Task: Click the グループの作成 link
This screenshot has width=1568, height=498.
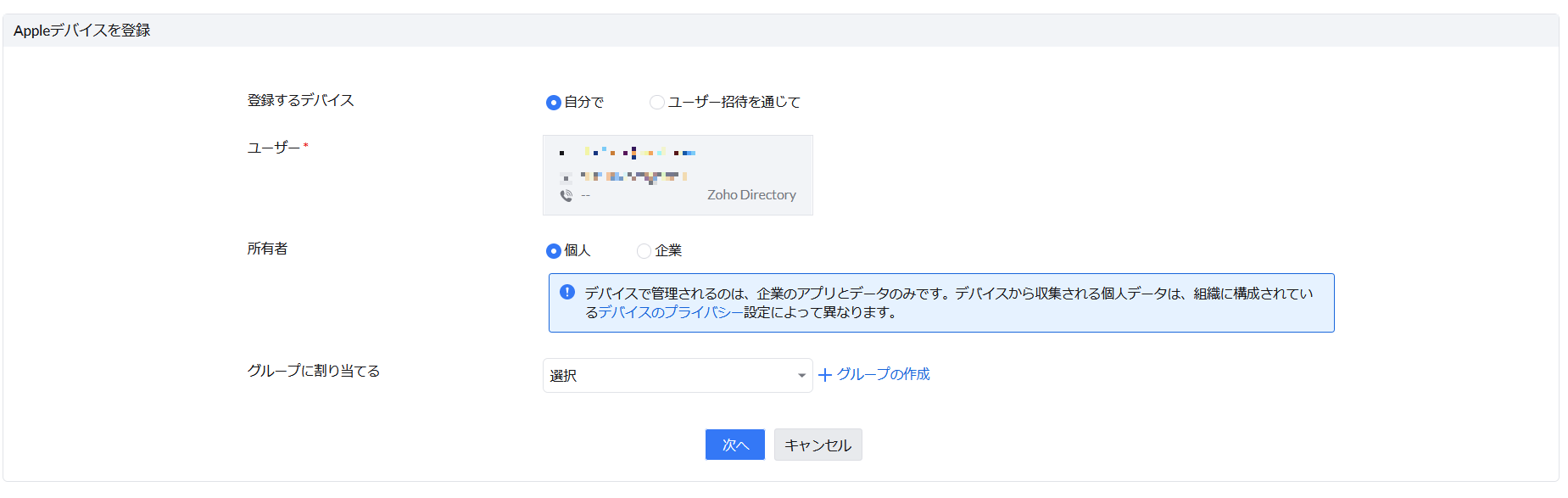Action: [x=883, y=374]
